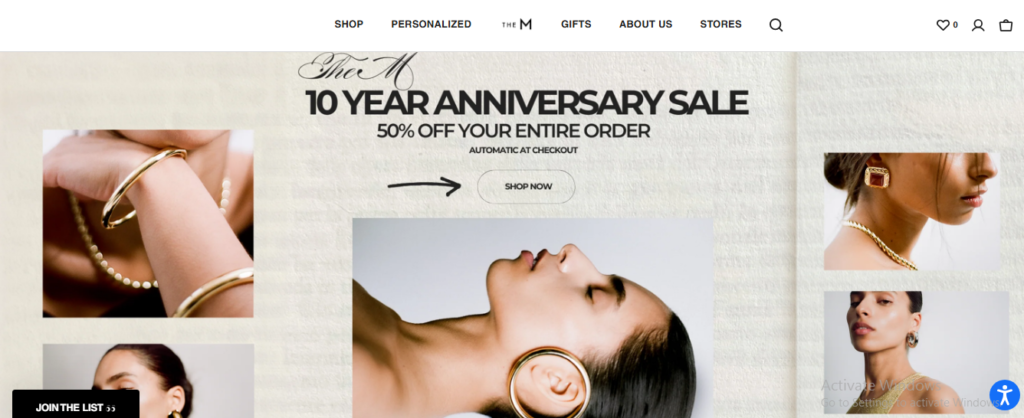
Task: Select the red gemstone earring photo
Action: (x=912, y=212)
